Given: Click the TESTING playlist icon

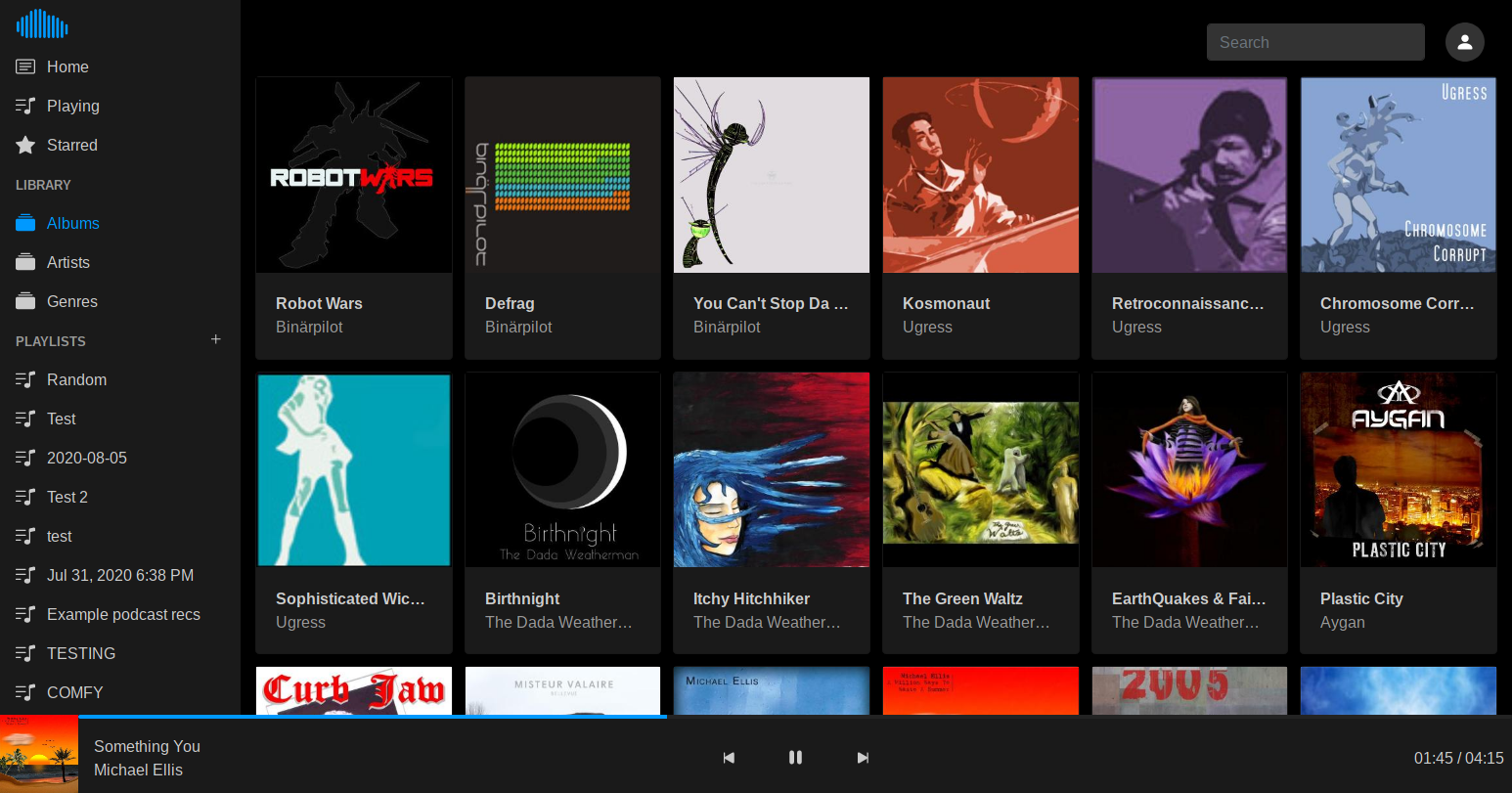Looking at the screenshot, I should pos(25,653).
